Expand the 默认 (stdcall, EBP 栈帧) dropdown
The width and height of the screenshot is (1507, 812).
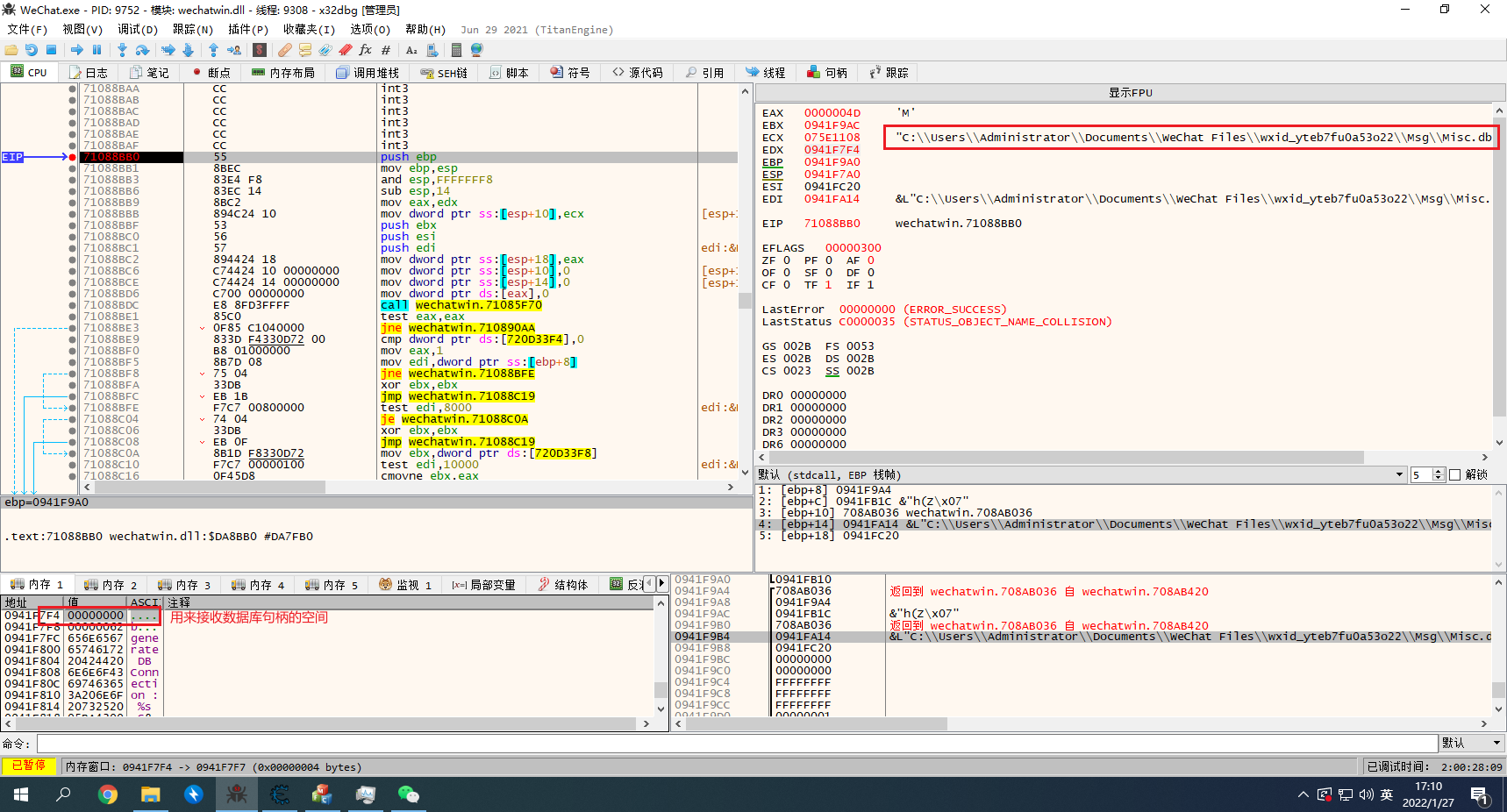pos(1399,474)
